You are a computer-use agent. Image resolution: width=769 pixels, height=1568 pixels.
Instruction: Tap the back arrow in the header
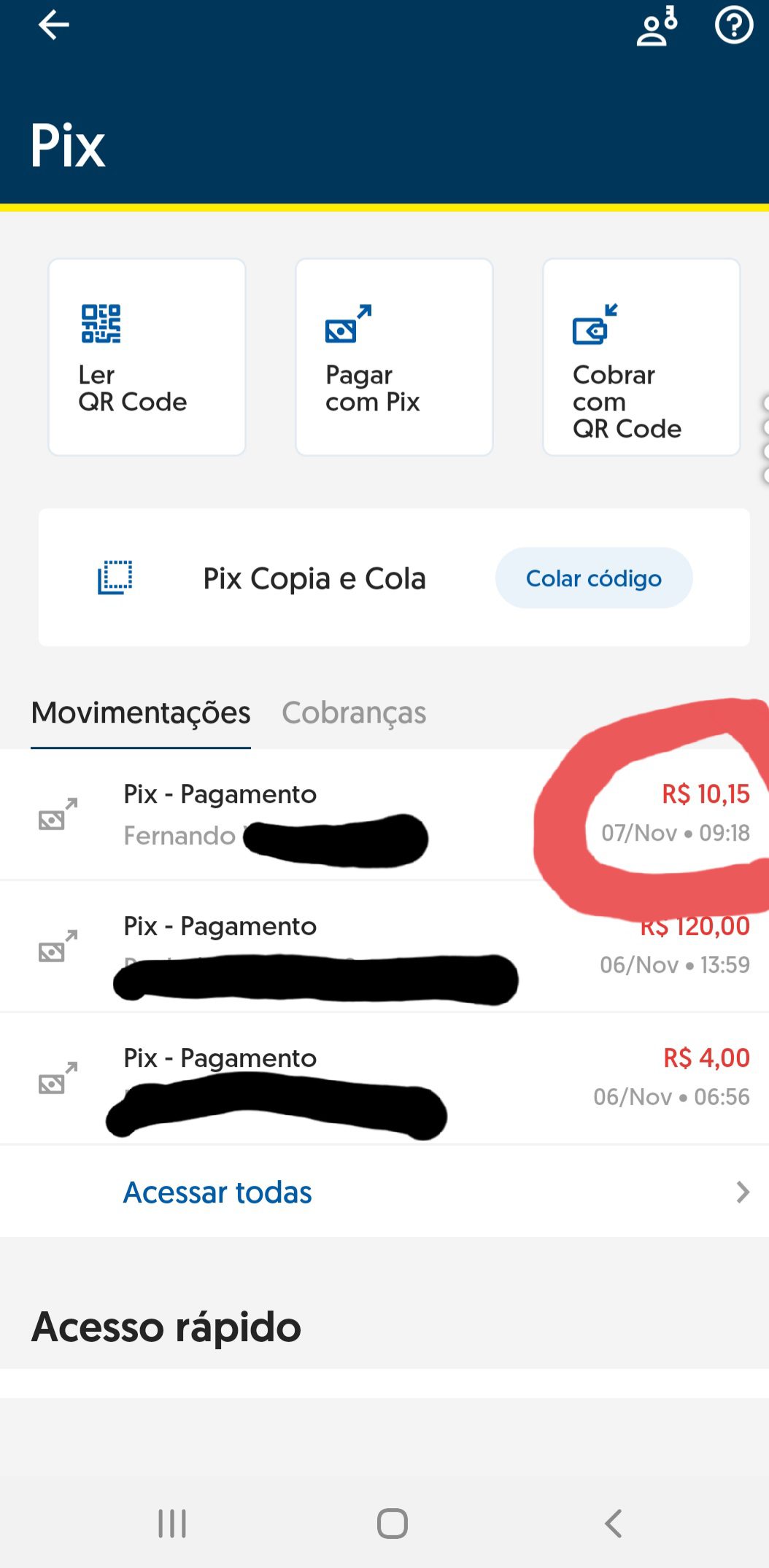pos(53,25)
